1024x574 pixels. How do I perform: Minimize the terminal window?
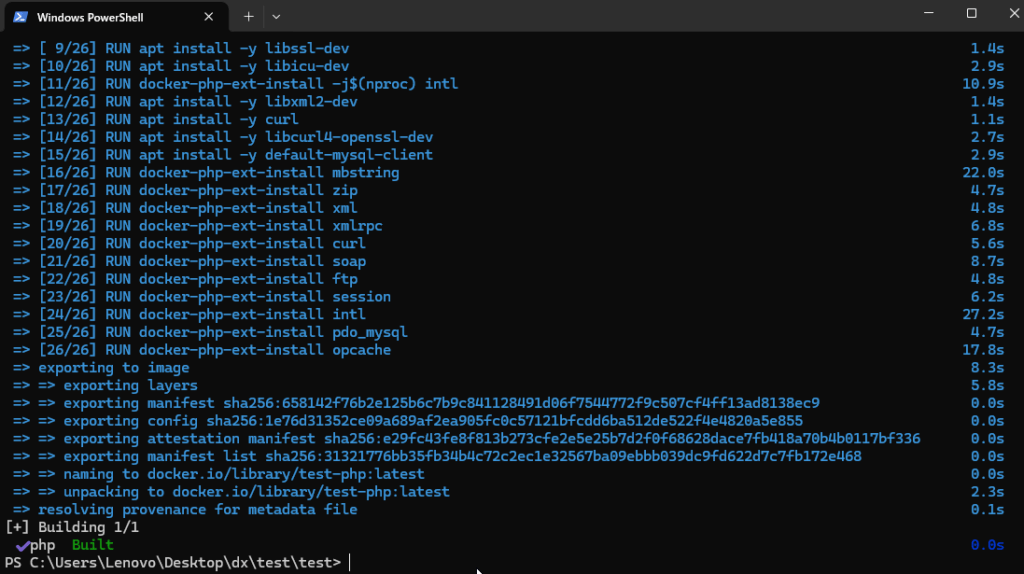tap(926, 14)
